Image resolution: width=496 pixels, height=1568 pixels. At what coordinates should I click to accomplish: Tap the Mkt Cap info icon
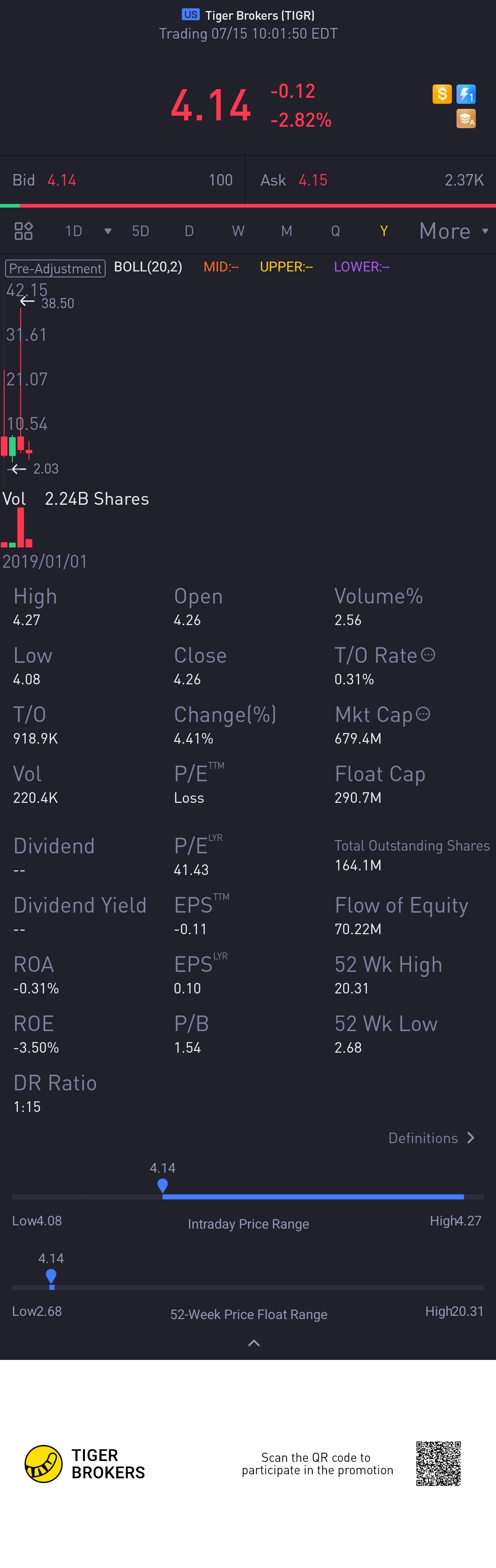click(423, 713)
